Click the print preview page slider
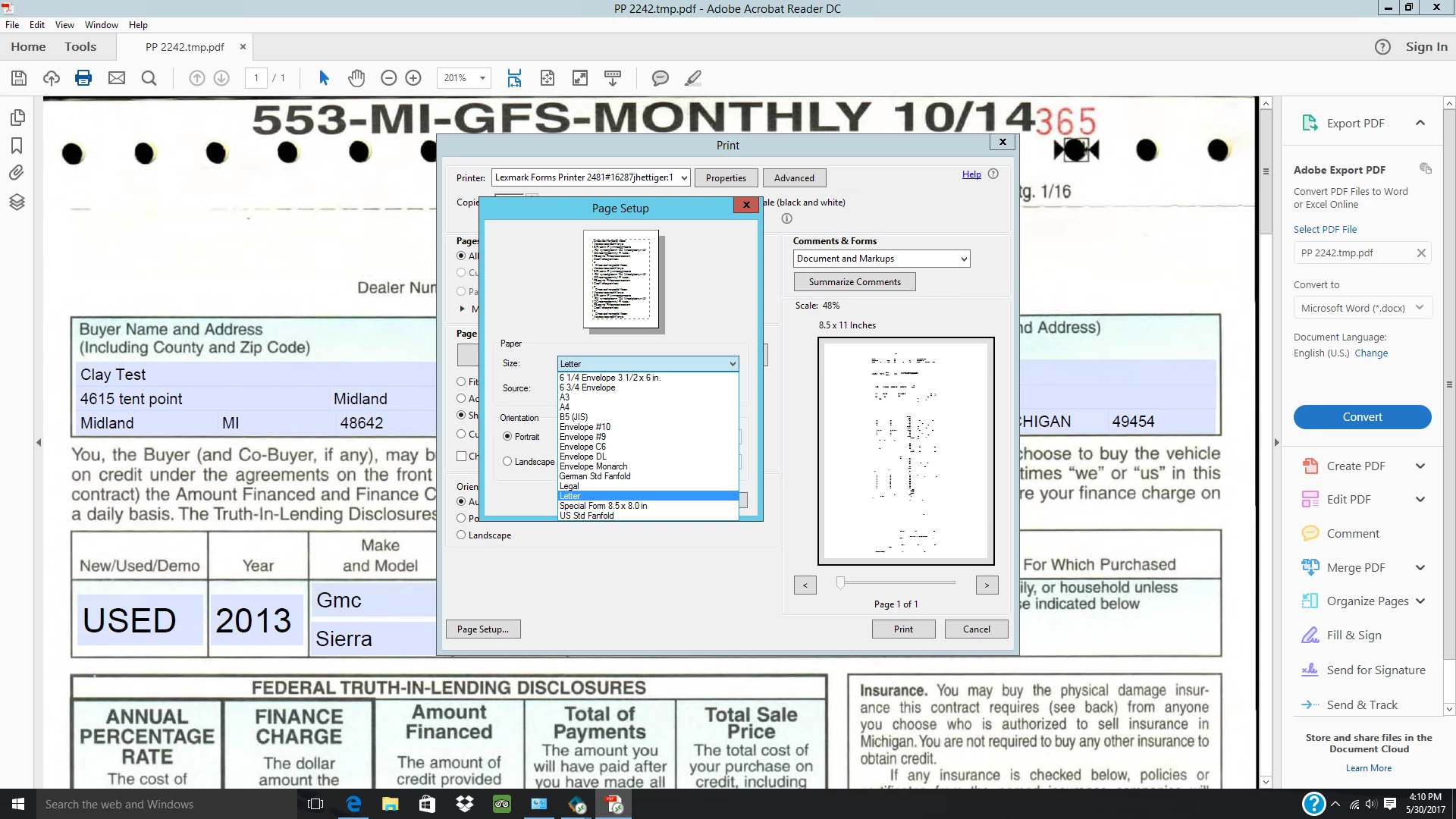 pos(840,582)
